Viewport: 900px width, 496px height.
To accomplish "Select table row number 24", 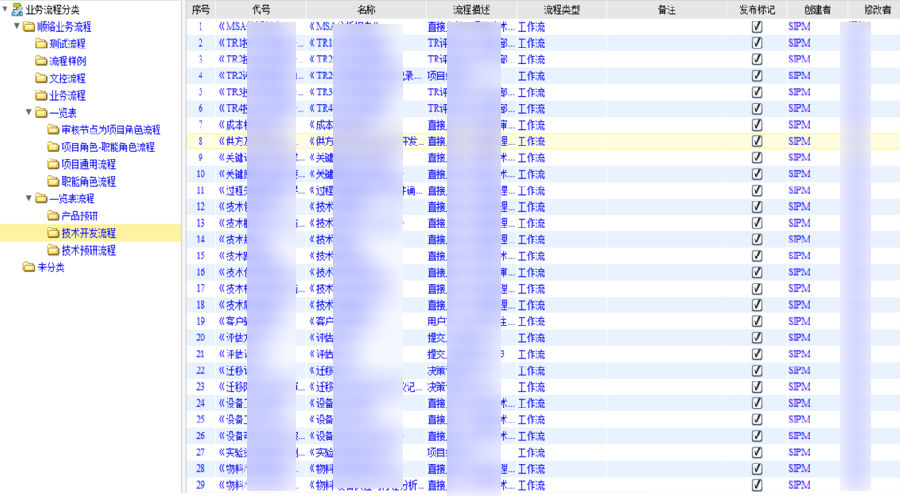I will coord(200,403).
